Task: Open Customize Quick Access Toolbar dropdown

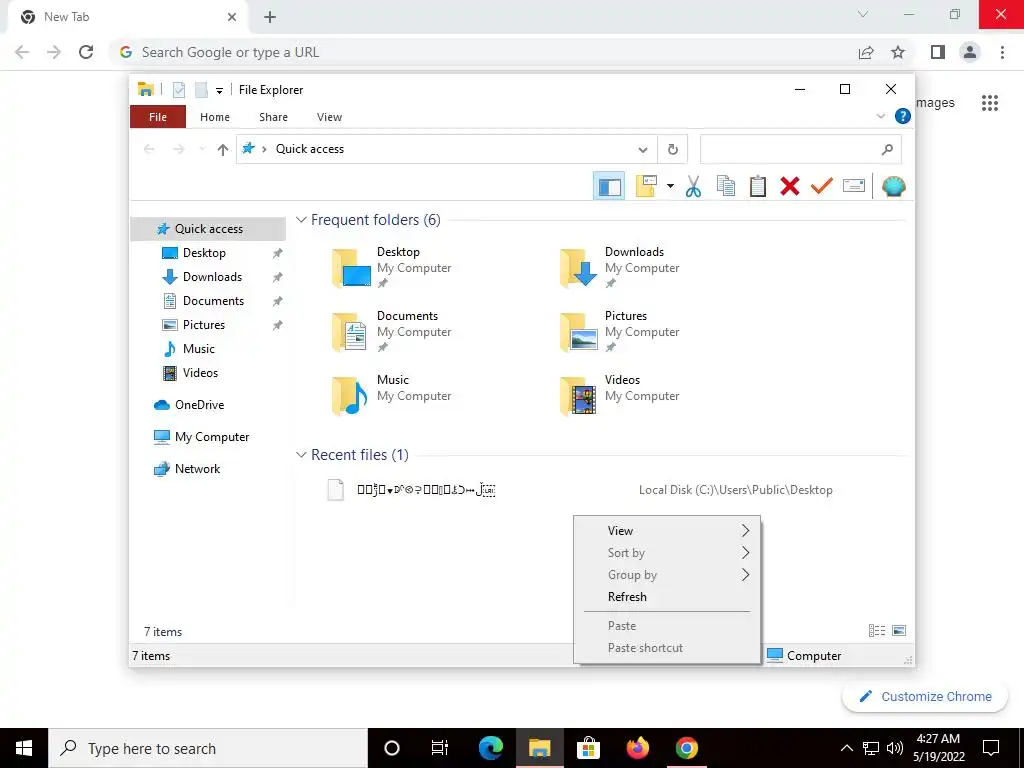Action: click(219, 91)
